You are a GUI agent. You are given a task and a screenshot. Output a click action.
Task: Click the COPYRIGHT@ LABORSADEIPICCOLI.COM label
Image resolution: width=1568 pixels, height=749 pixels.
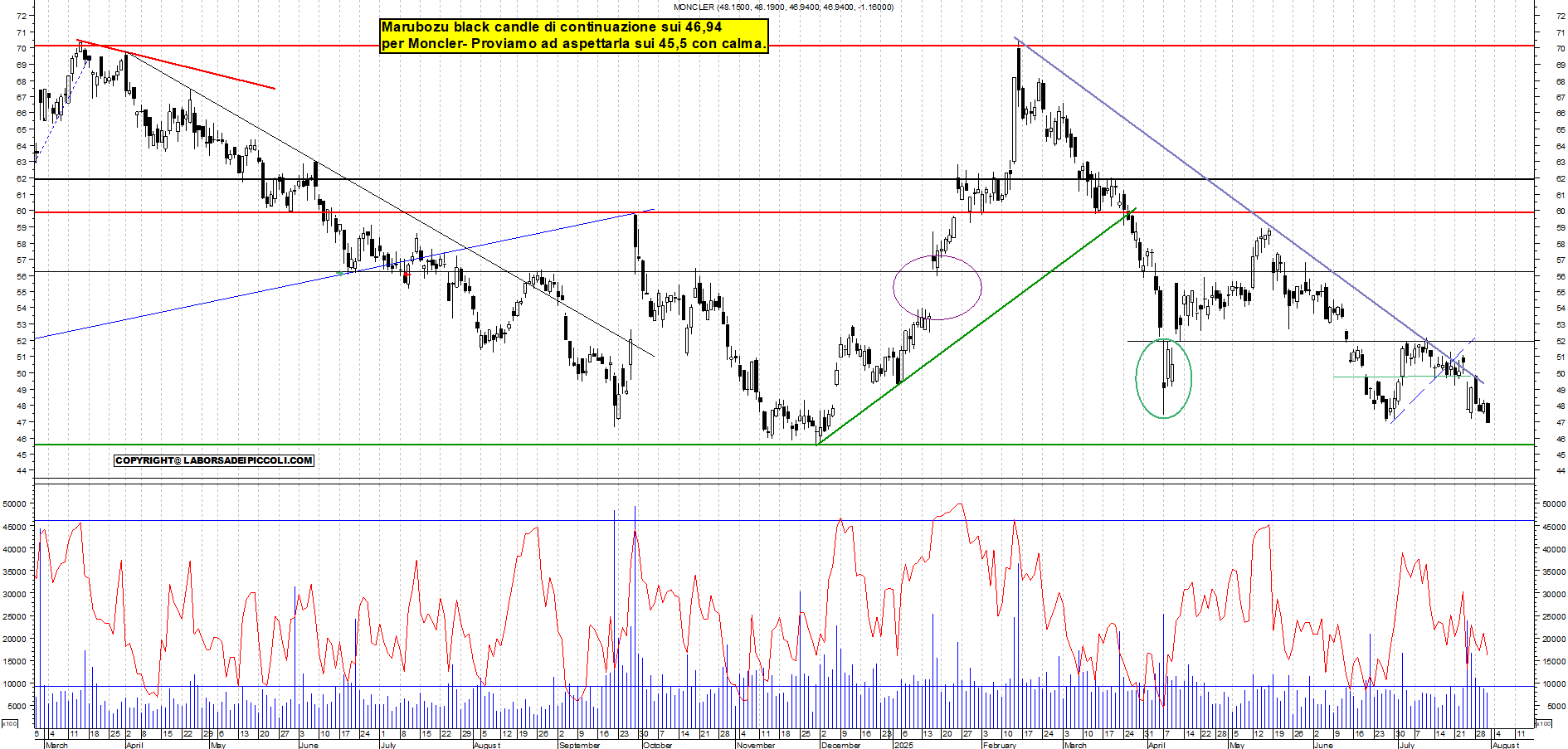click(214, 460)
